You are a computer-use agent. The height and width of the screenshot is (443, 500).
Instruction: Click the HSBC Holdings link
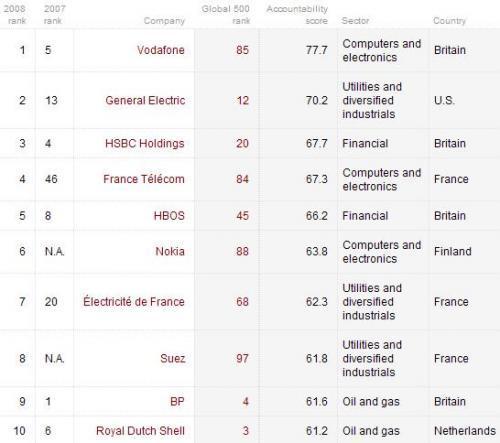point(145,143)
